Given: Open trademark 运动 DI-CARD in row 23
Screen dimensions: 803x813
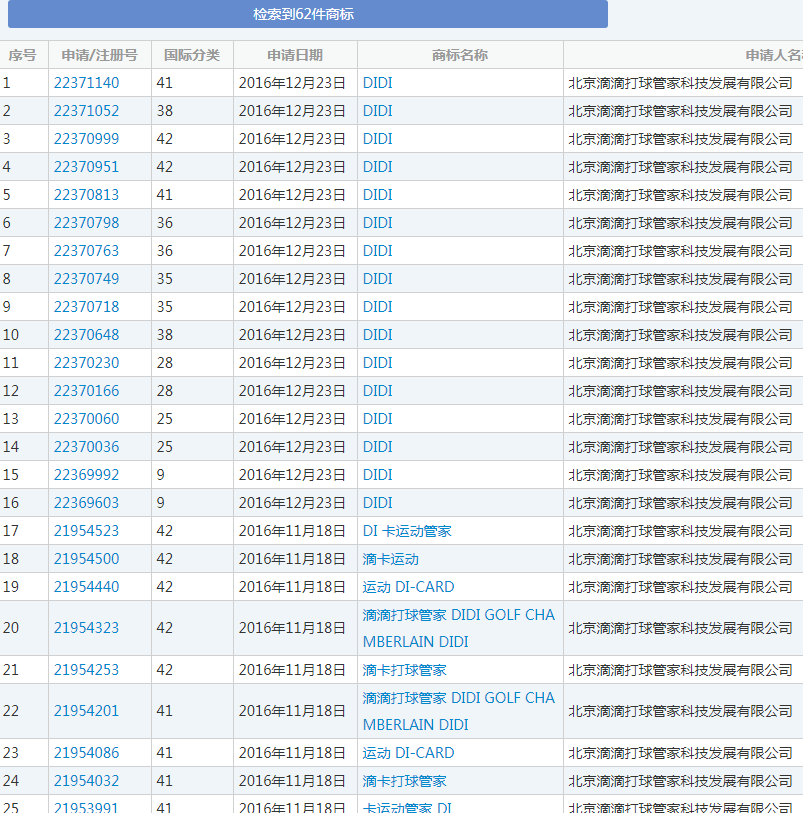Looking at the screenshot, I should click(408, 753).
